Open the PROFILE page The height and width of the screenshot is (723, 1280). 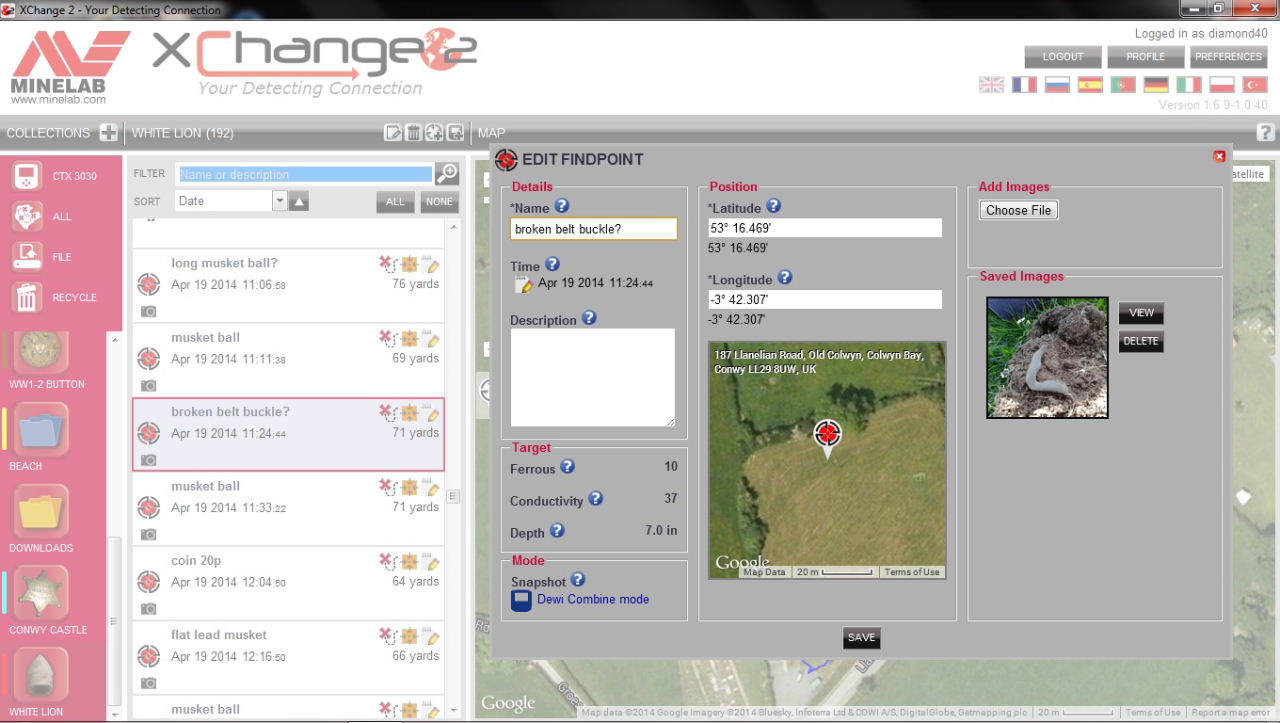point(1145,57)
